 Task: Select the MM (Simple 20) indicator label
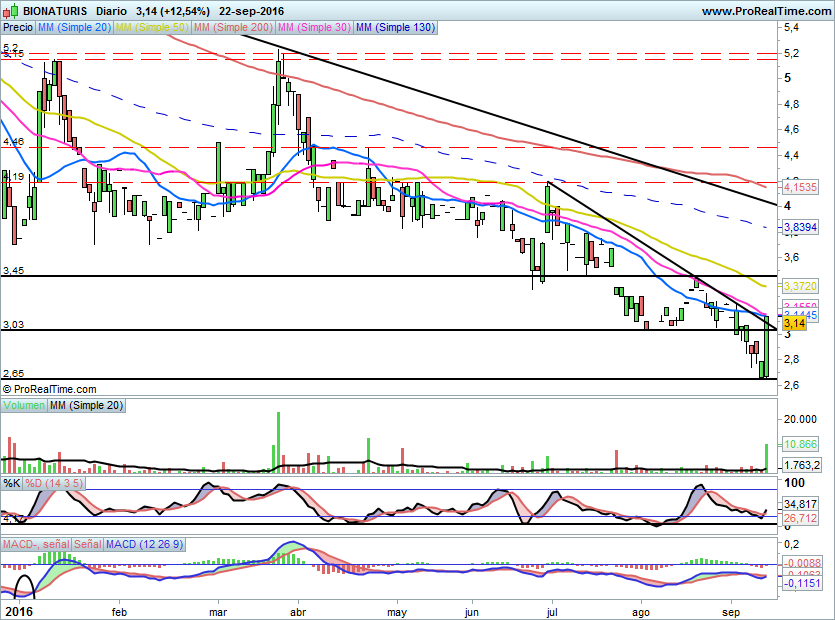click(x=74, y=28)
